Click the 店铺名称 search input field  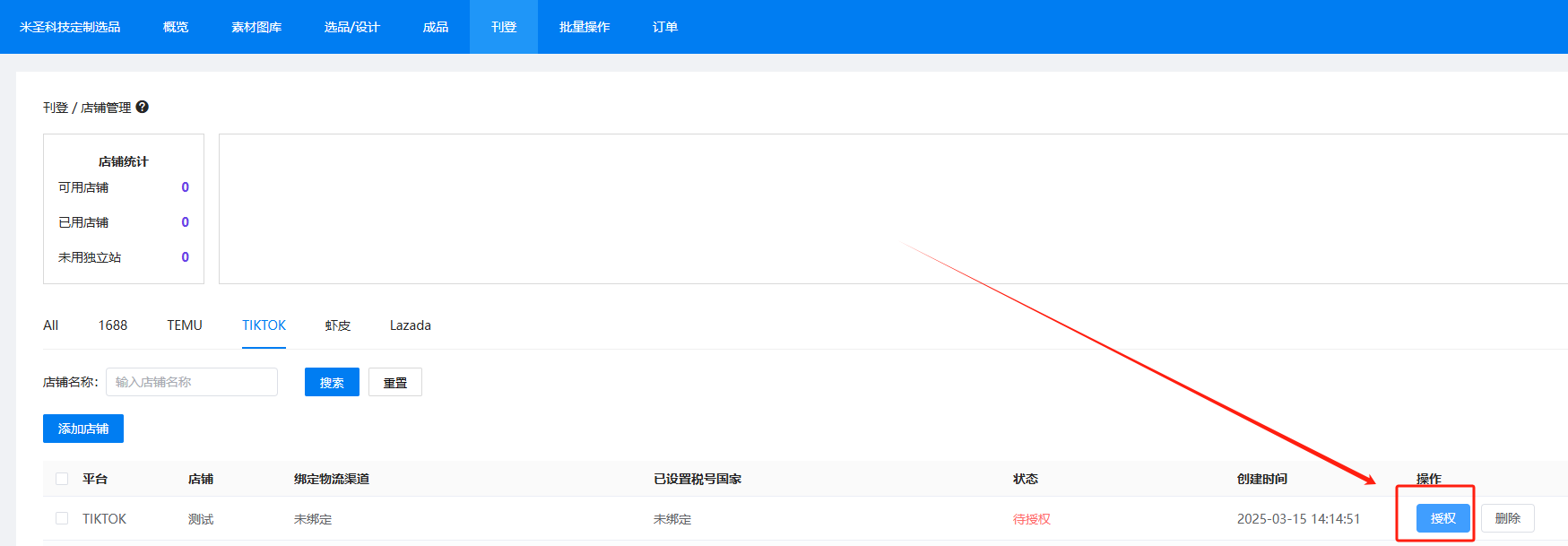tap(192, 382)
